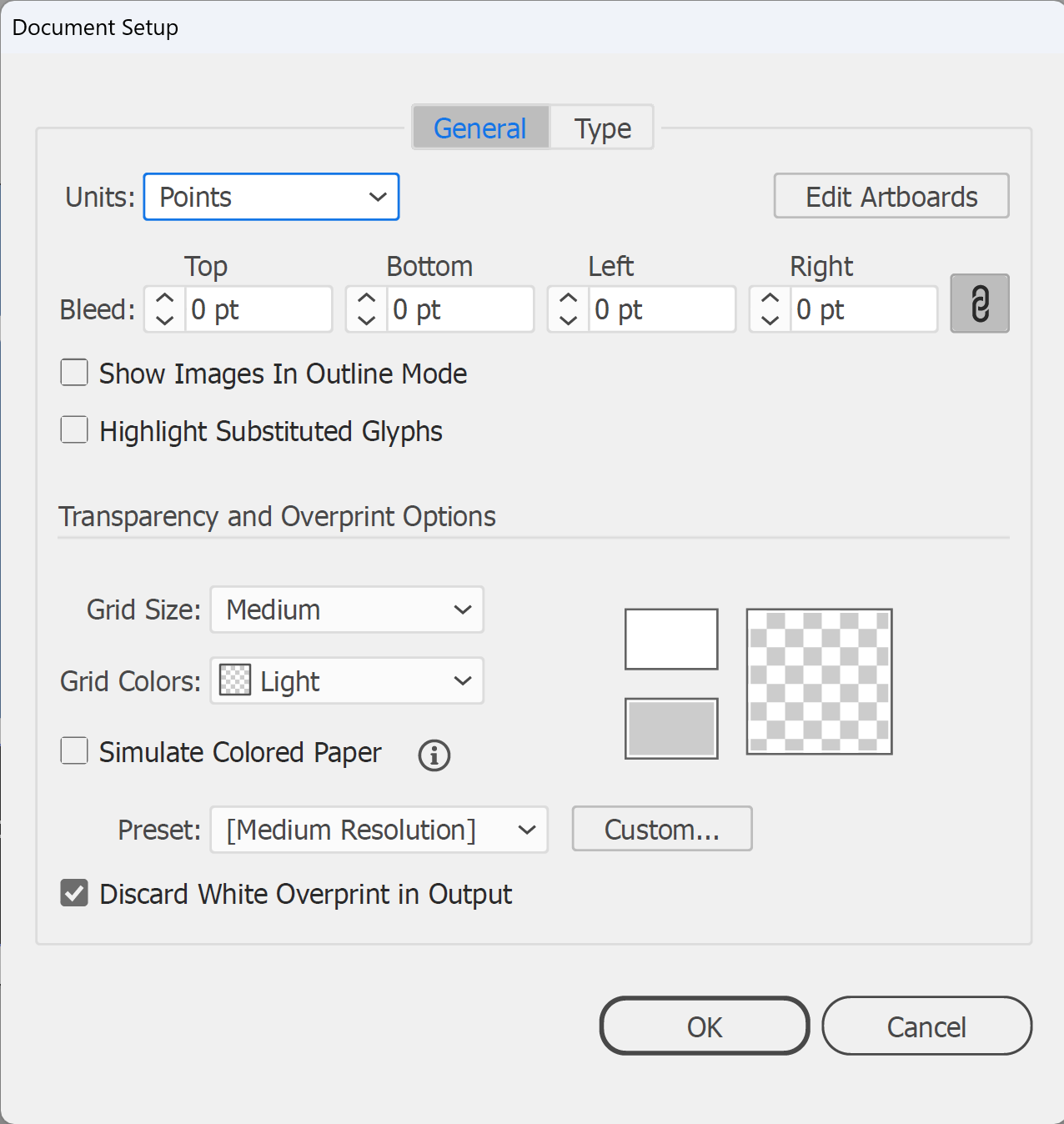Click the Grid Colors: label

click(130, 680)
